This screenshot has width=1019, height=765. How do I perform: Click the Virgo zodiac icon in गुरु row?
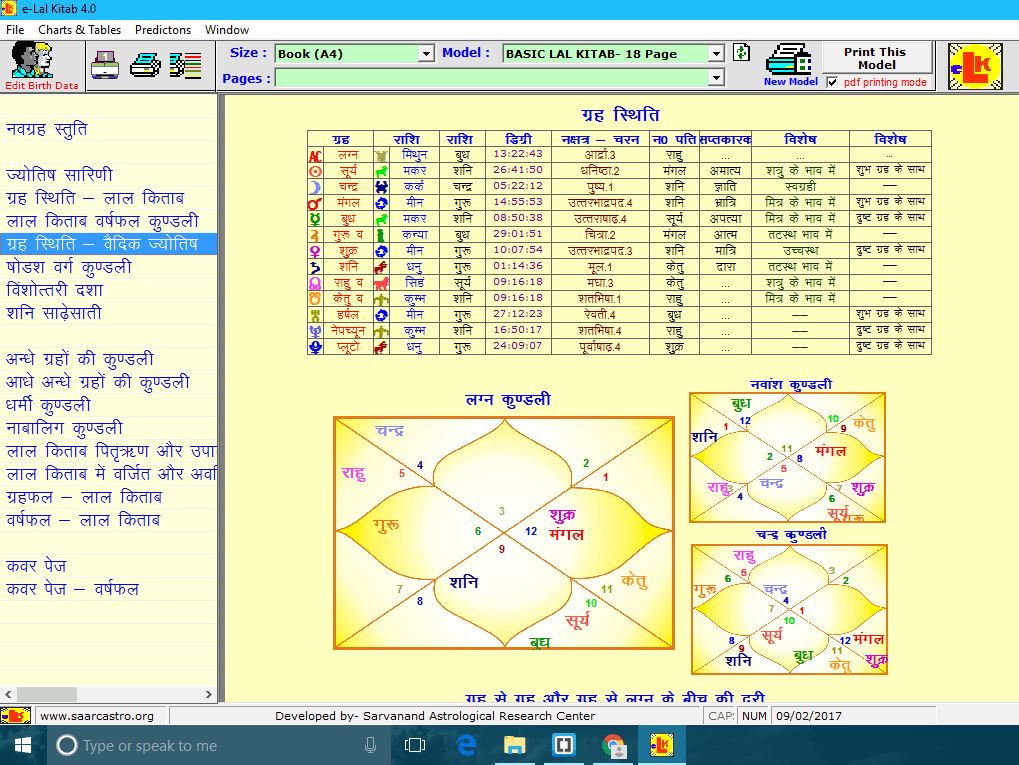(x=381, y=235)
